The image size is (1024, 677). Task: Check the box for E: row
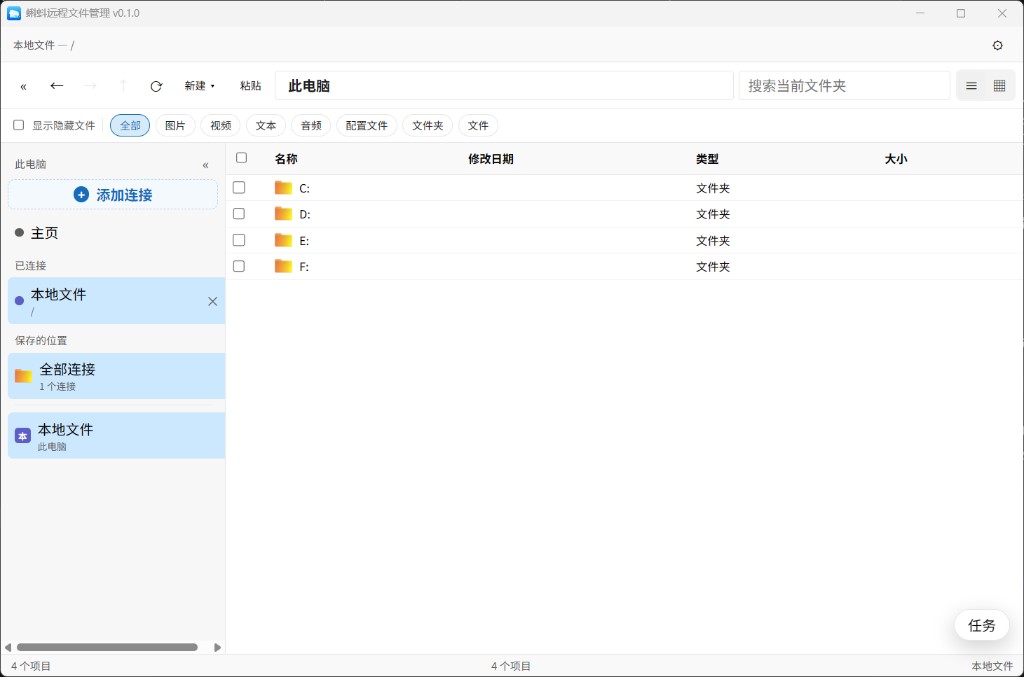pos(239,240)
